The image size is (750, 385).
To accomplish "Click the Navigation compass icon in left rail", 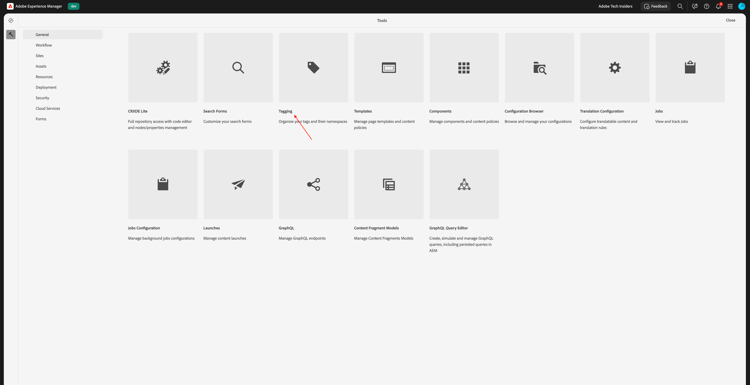I will tap(11, 21).
